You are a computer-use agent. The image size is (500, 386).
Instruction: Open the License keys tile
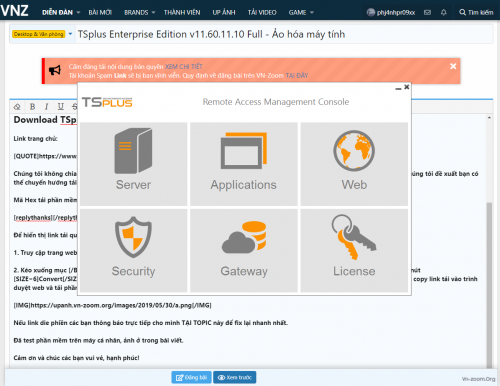click(354, 251)
